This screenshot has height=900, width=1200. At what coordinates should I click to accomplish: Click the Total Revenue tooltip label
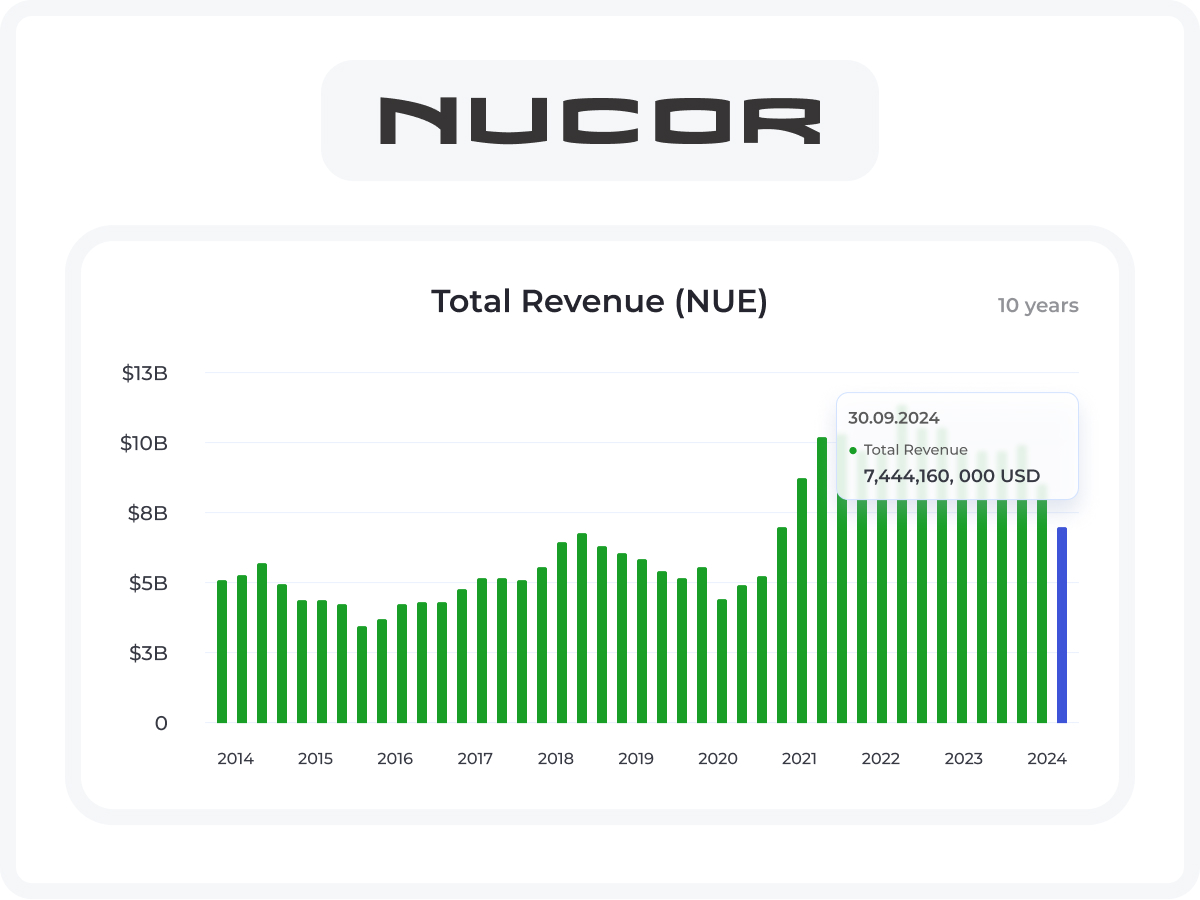(x=916, y=450)
